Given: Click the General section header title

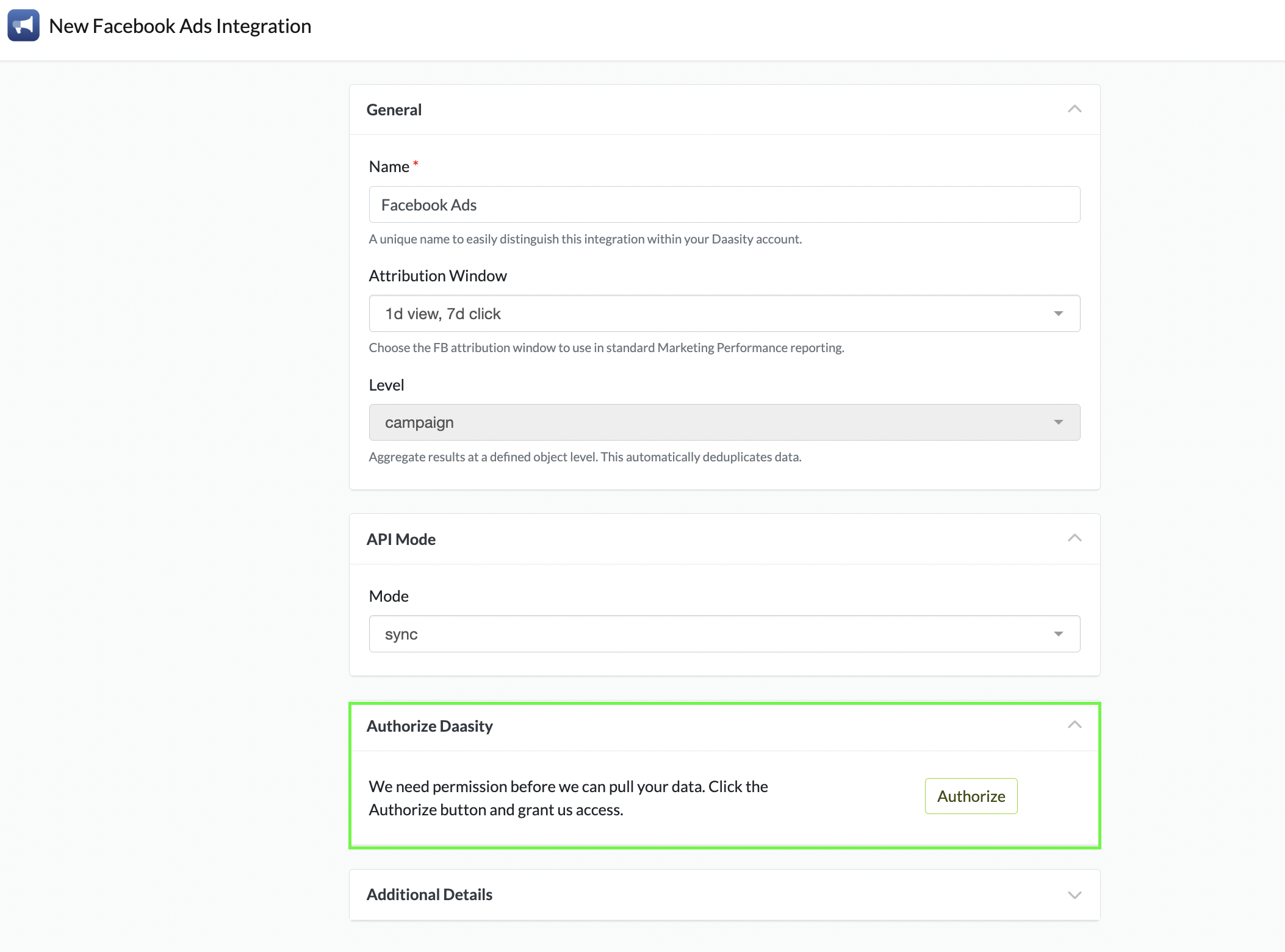Looking at the screenshot, I should [394, 110].
